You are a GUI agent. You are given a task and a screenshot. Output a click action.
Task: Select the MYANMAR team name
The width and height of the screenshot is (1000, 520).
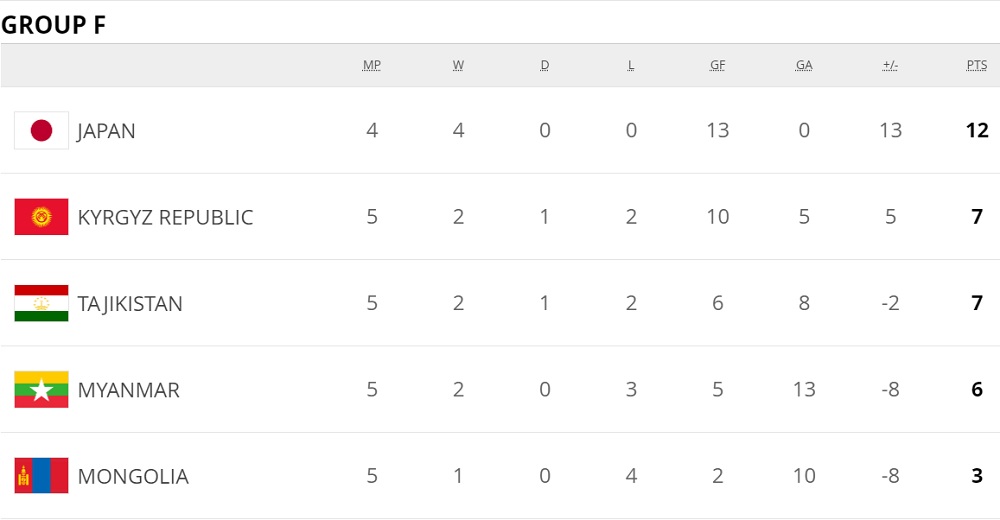(128, 390)
